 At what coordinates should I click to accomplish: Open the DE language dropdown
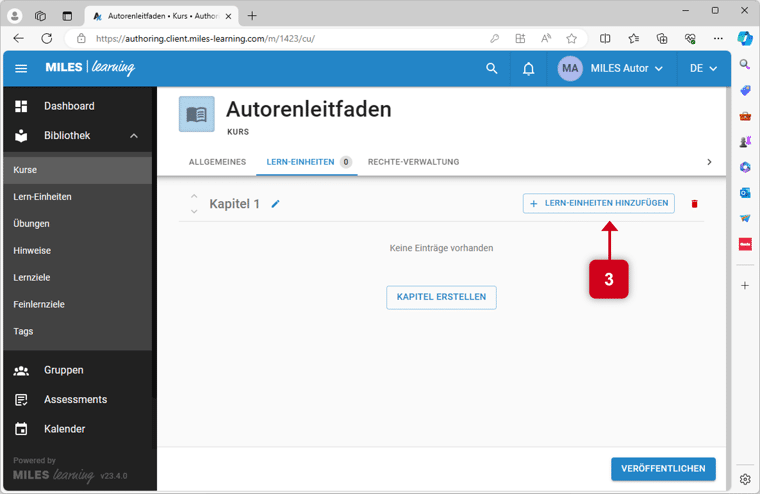[x=703, y=69]
